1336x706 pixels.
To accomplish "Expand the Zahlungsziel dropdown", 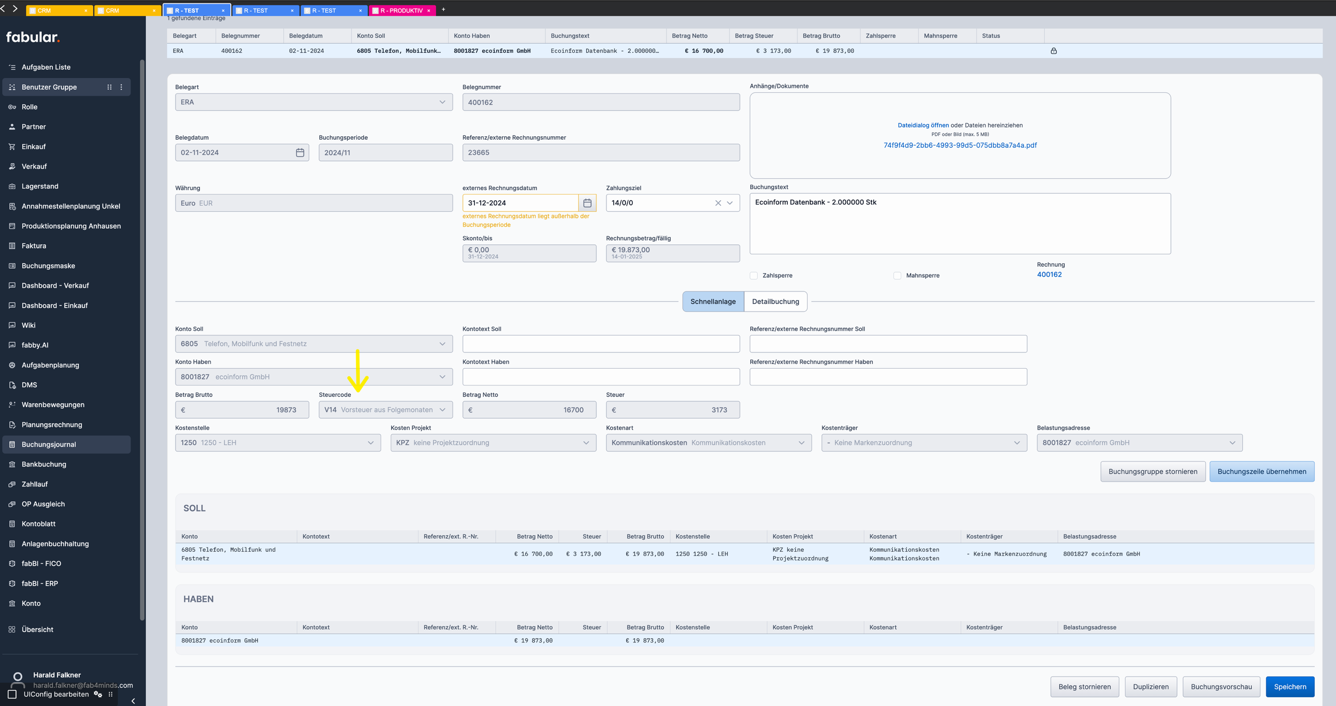I will (730, 203).
